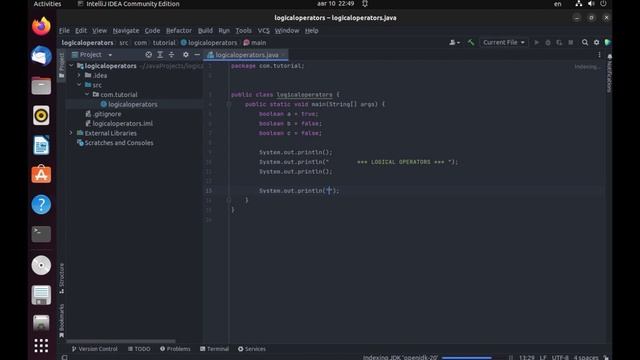The height and width of the screenshot is (360, 640).
Task: Open the Notifications sidebar
Action: pyautogui.click(x=609, y=73)
